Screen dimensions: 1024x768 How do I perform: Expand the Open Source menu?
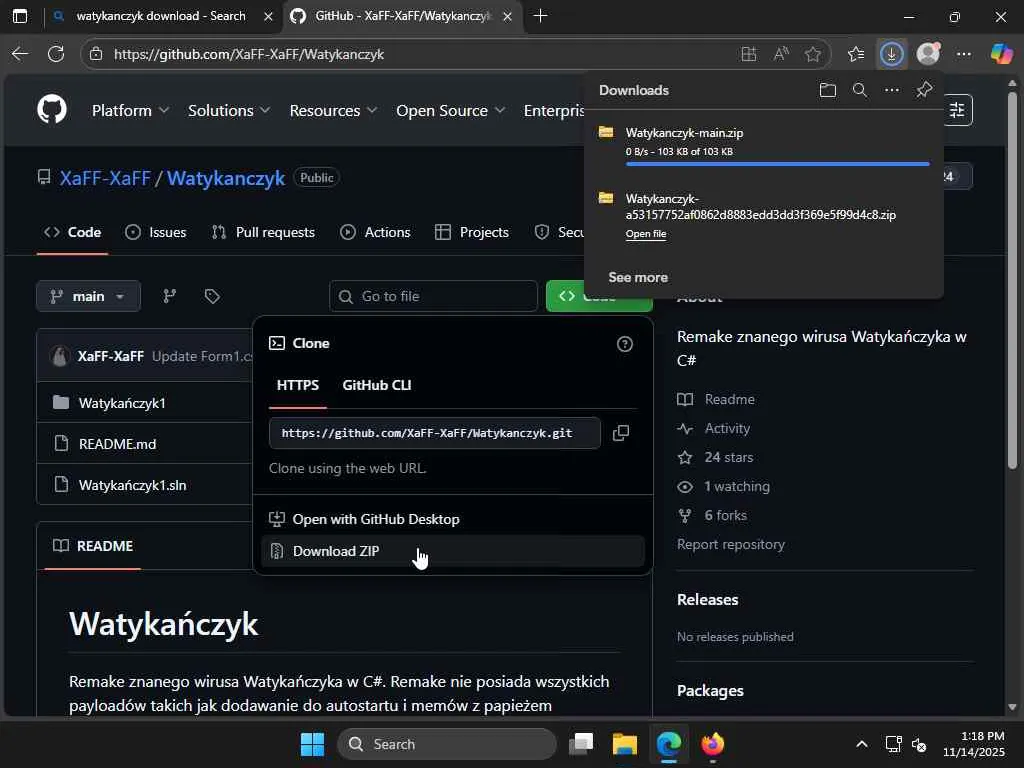[x=451, y=110]
